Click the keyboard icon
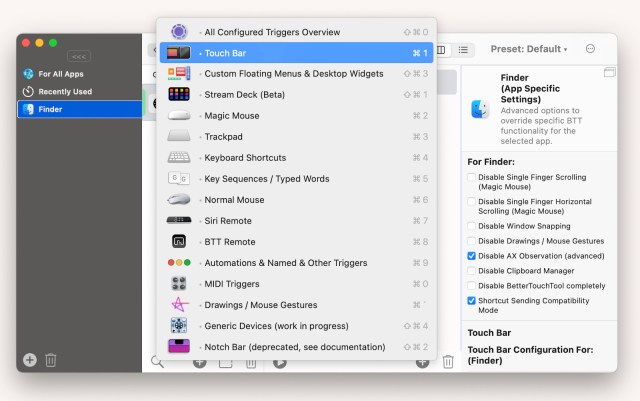Viewport: 640px width, 401px height. (x=179, y=157)
